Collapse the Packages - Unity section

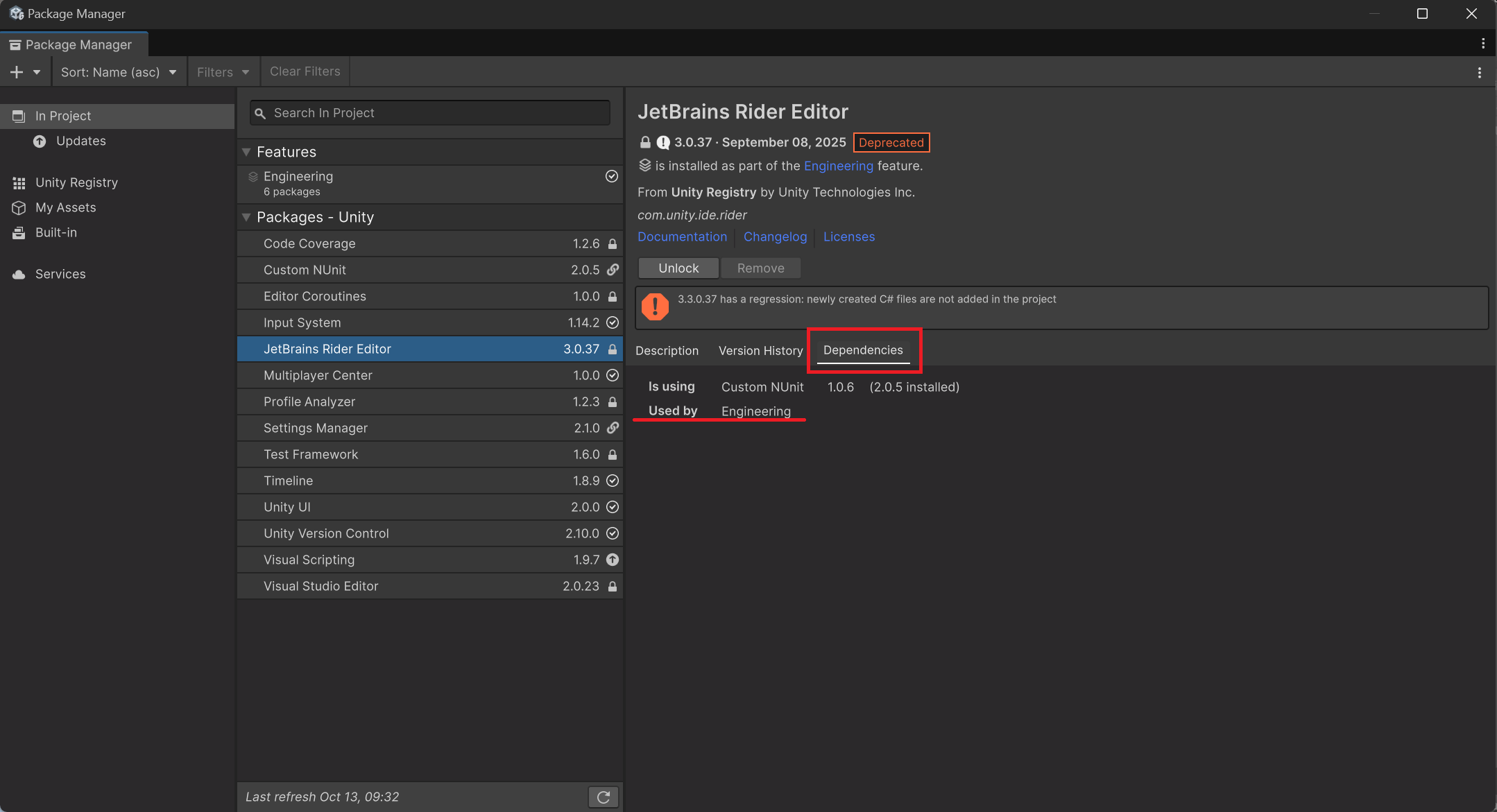246,217
